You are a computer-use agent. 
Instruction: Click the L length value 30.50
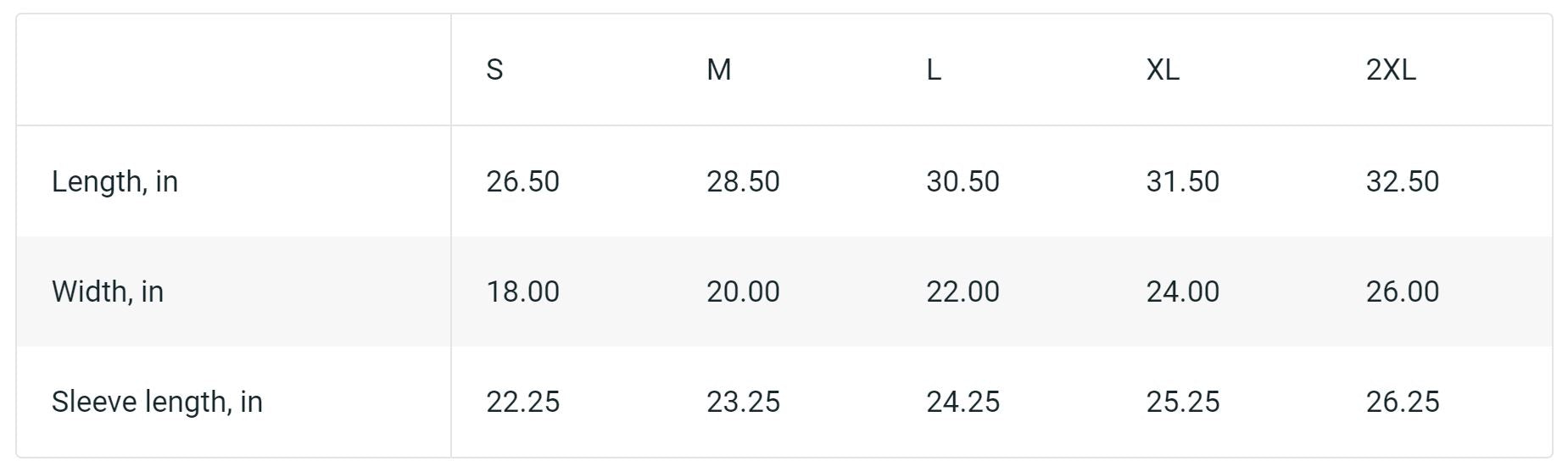963,181
